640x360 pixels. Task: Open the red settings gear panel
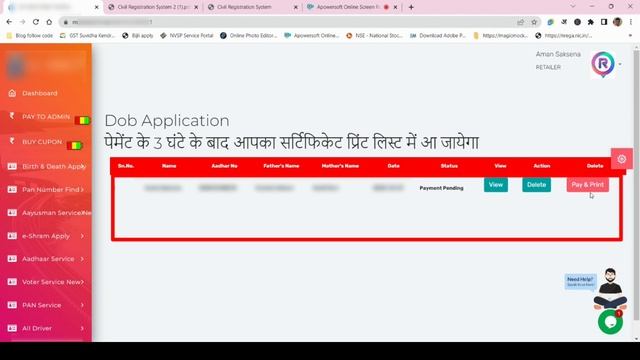click(x=622, y=159)
